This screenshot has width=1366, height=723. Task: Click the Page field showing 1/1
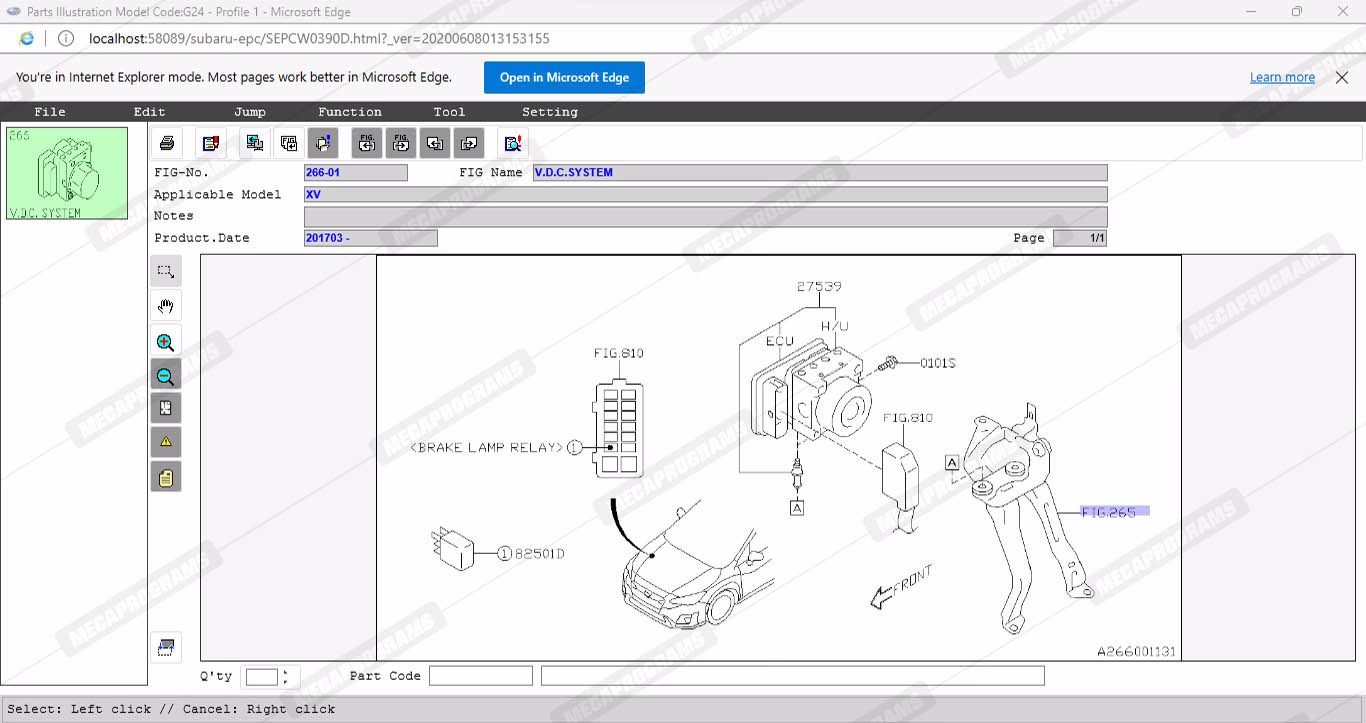point(1080,238)
